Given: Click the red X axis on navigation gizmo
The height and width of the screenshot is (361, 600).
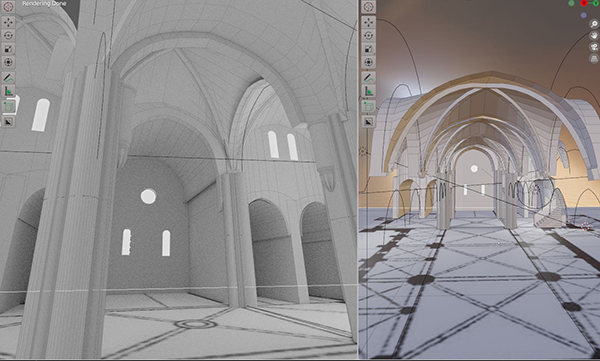Looking at the screenshot, I should (x=584, y=3).
